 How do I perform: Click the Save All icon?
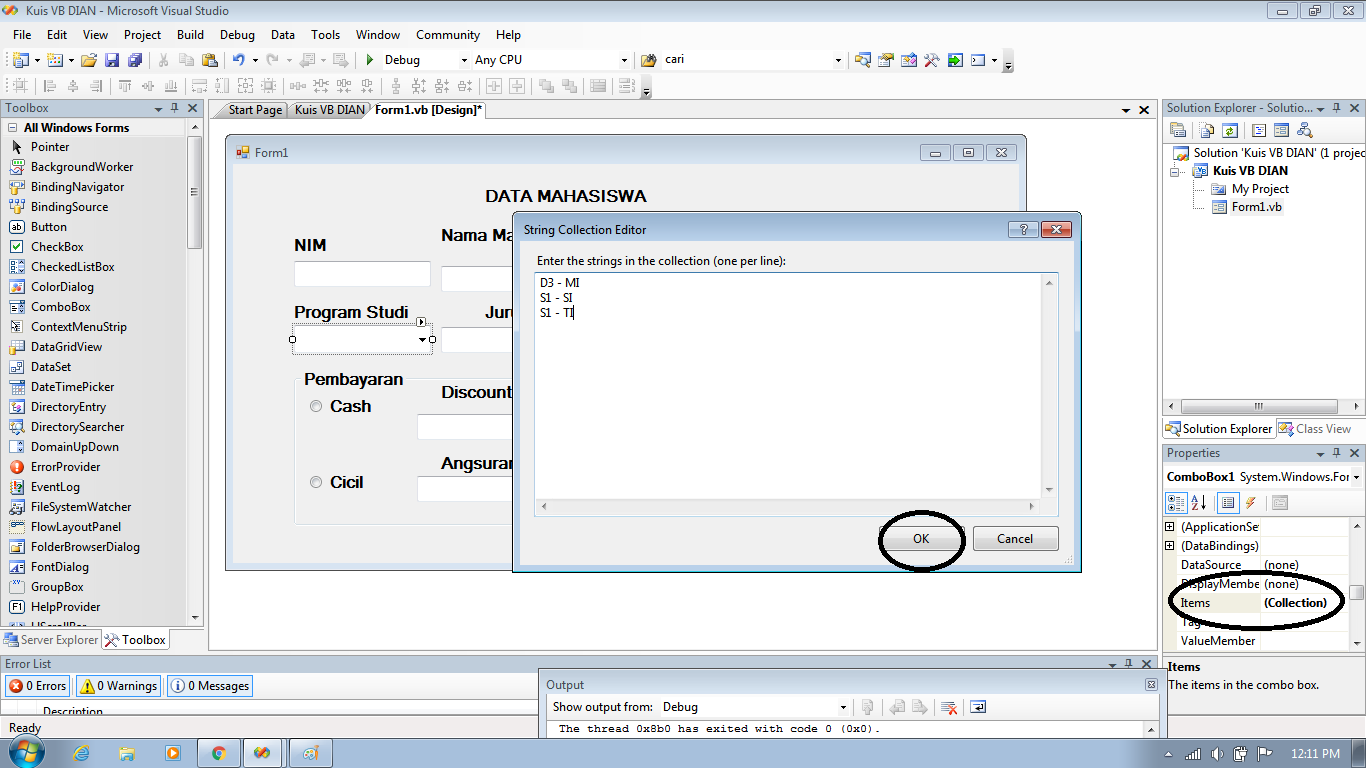pyautogui.click(x=131, y=59)
